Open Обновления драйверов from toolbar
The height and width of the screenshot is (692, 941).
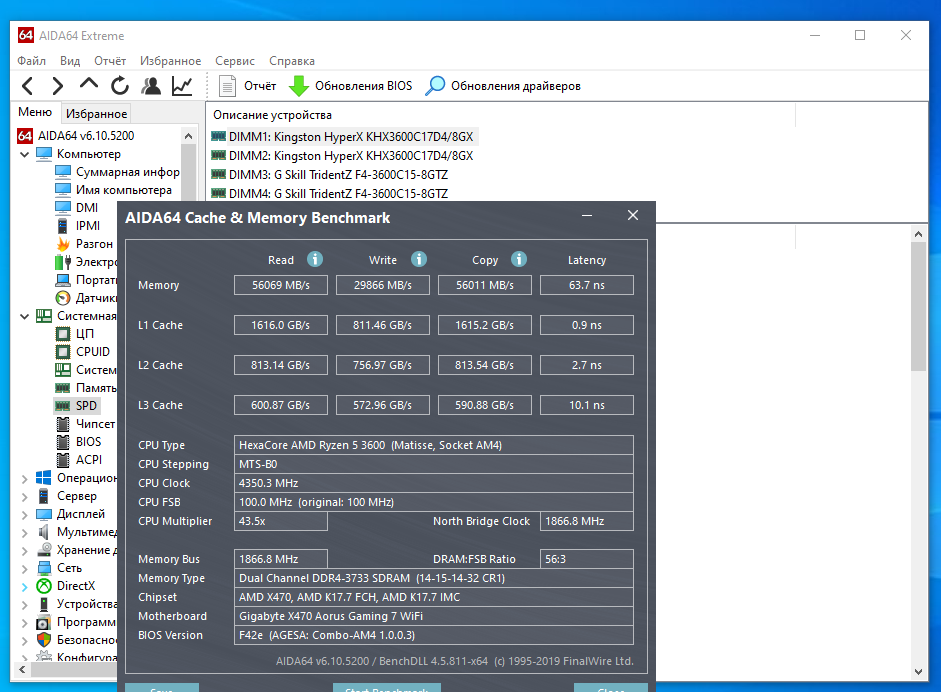[x=503, y=86]
